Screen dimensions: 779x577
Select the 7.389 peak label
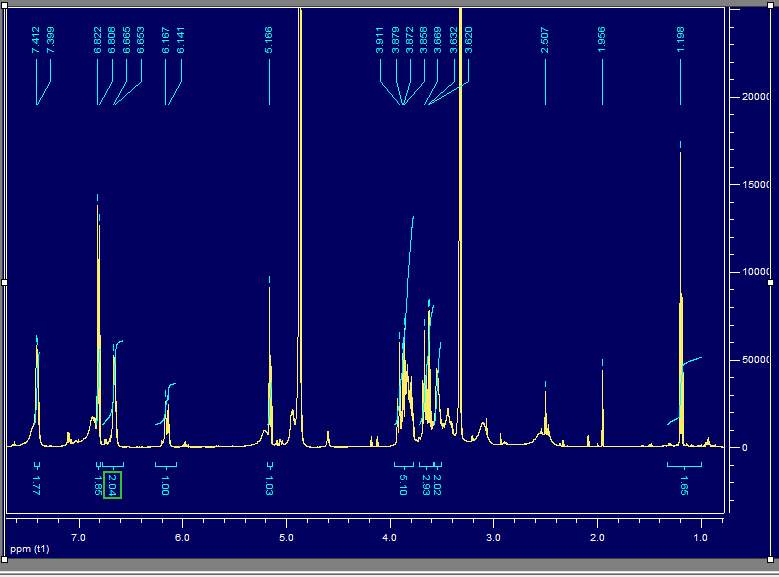click(x=50, y=41)
